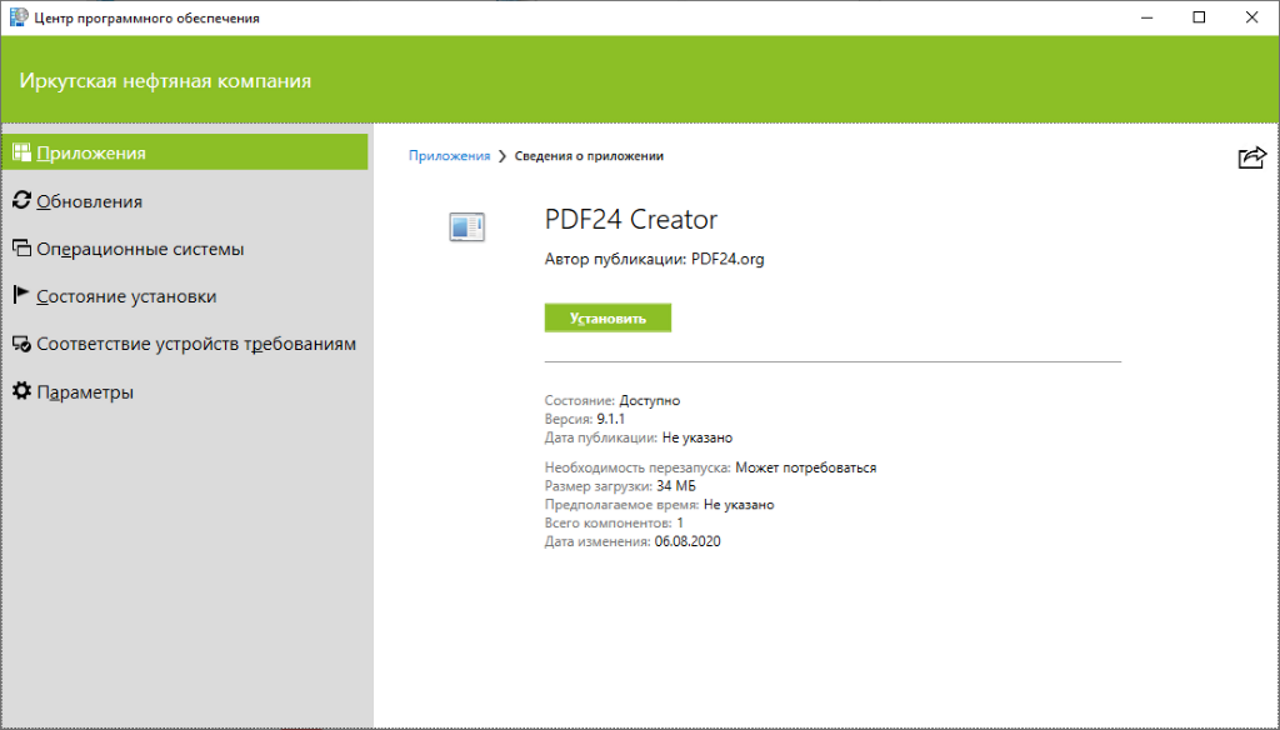This screenshot has height=730, width=1280.
Task: Go to Операционные системы section
Action: pos(185,249)
